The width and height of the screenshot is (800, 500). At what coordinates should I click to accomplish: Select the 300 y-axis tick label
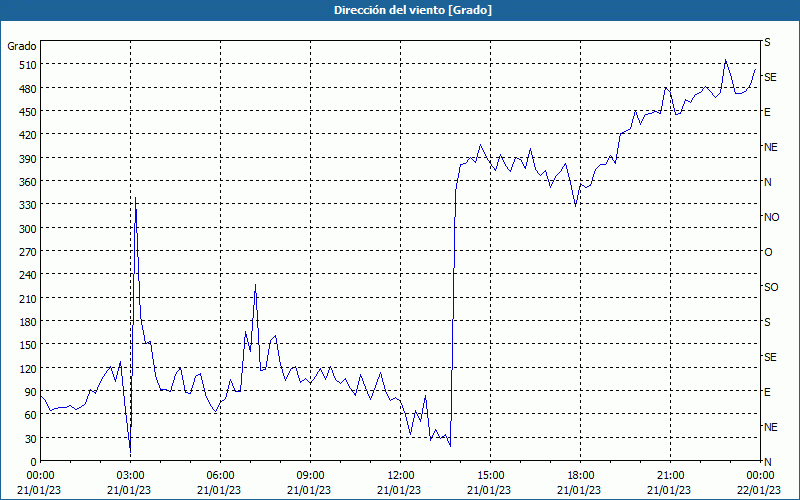point(28,229)
